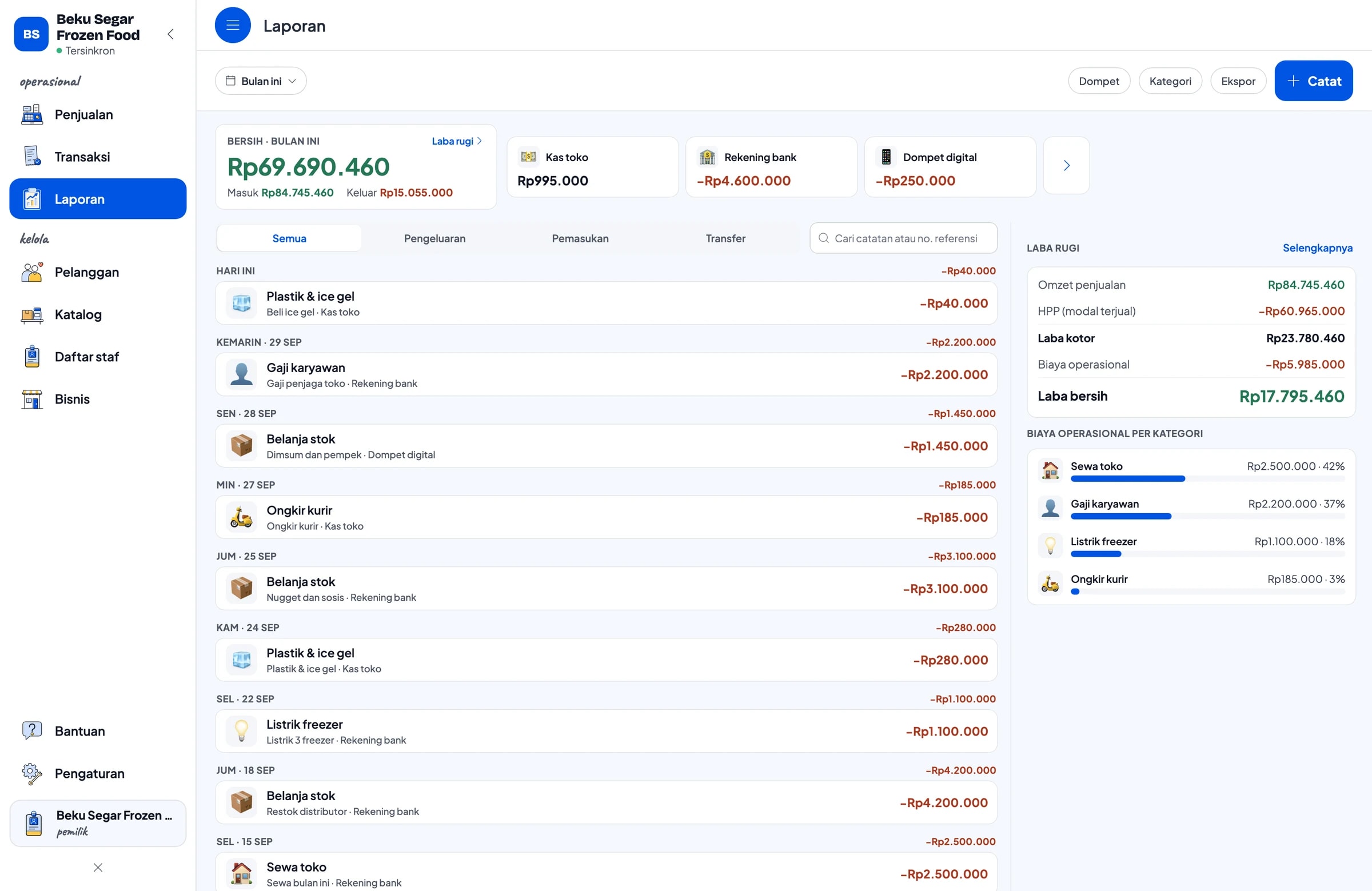Collapse the sidebar with the chevron
Image resolution: width=1372 pixels, height=891 pixels.
point(170,34)
